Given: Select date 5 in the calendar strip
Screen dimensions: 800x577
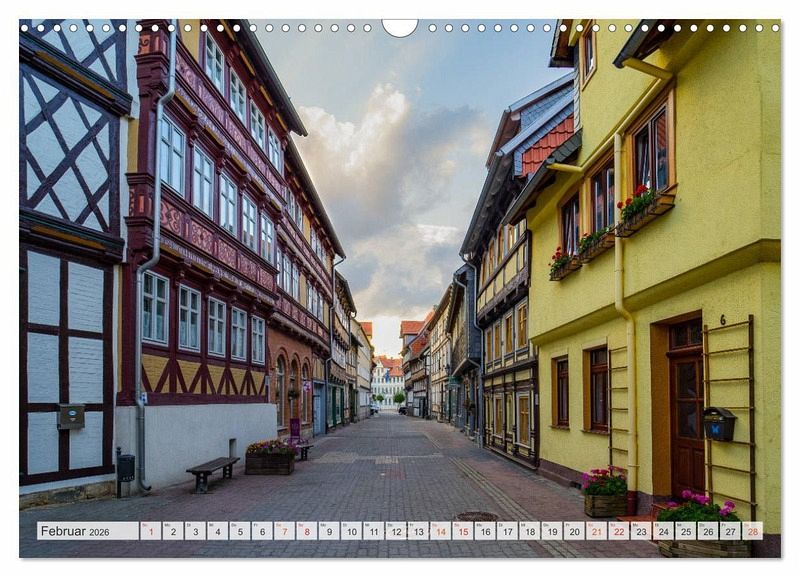Looking at the screenshot, I should pyautogui.click(x=240, y=531).
